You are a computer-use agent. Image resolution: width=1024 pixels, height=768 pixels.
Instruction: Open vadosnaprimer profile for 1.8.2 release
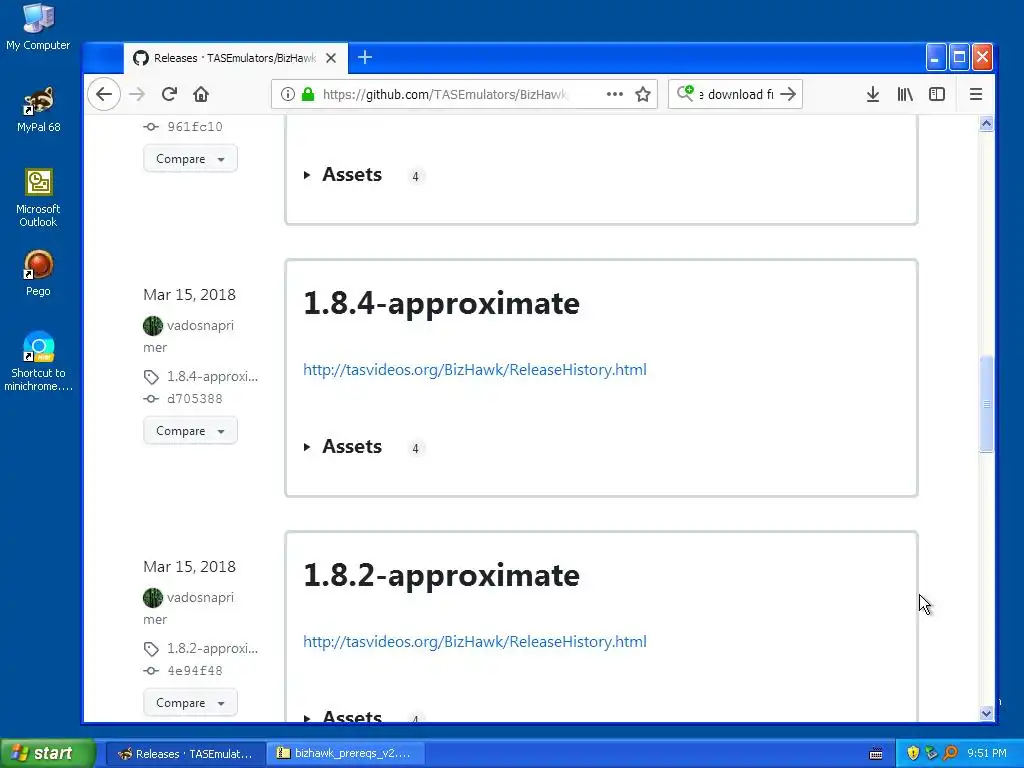click(x=200, y=597)
